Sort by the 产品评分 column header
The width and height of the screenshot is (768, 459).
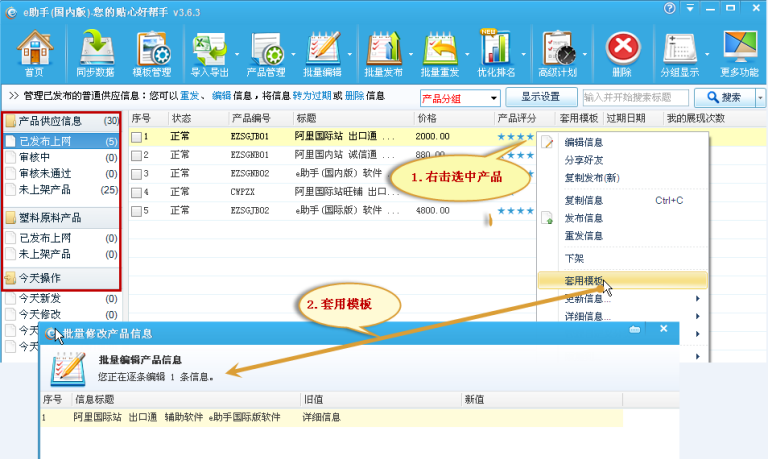(x=525, y=118)
